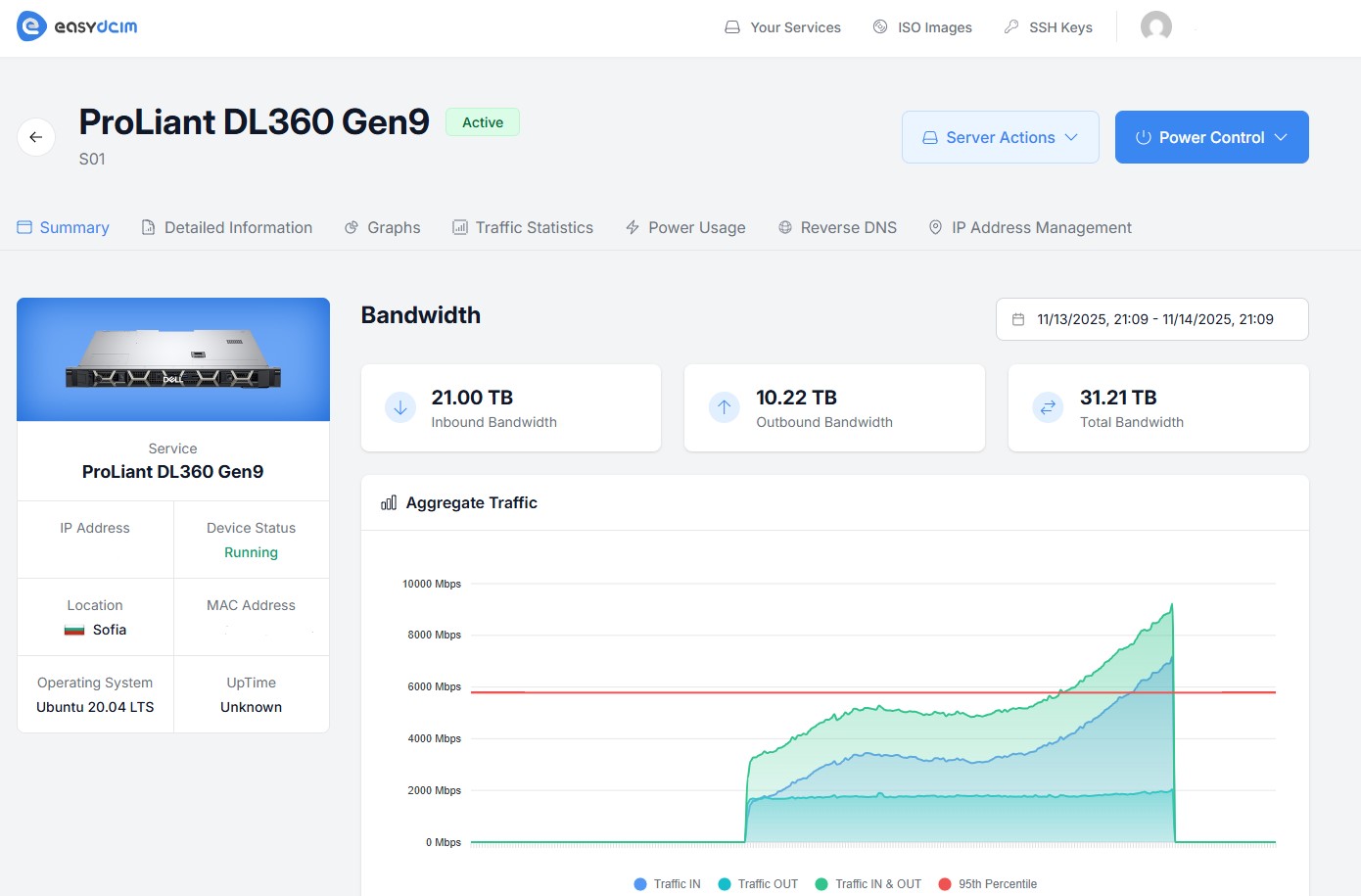Screen dimensions: 1361x896
Task: Switch to the Traffic Statistics tab
Action: coord(523,227)
